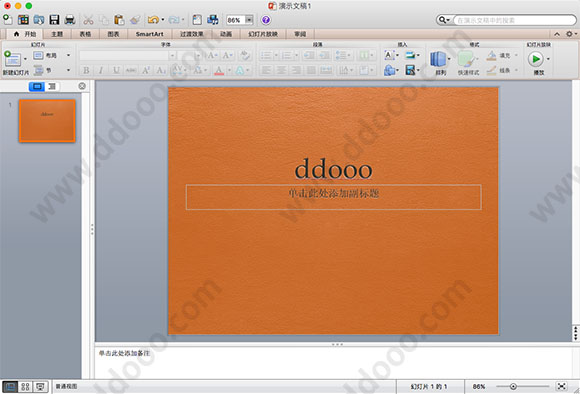The height and width of the screenshot is (394, 580).
Task: Open the 幻灯片放映 tab
Action: pos(263,34)
